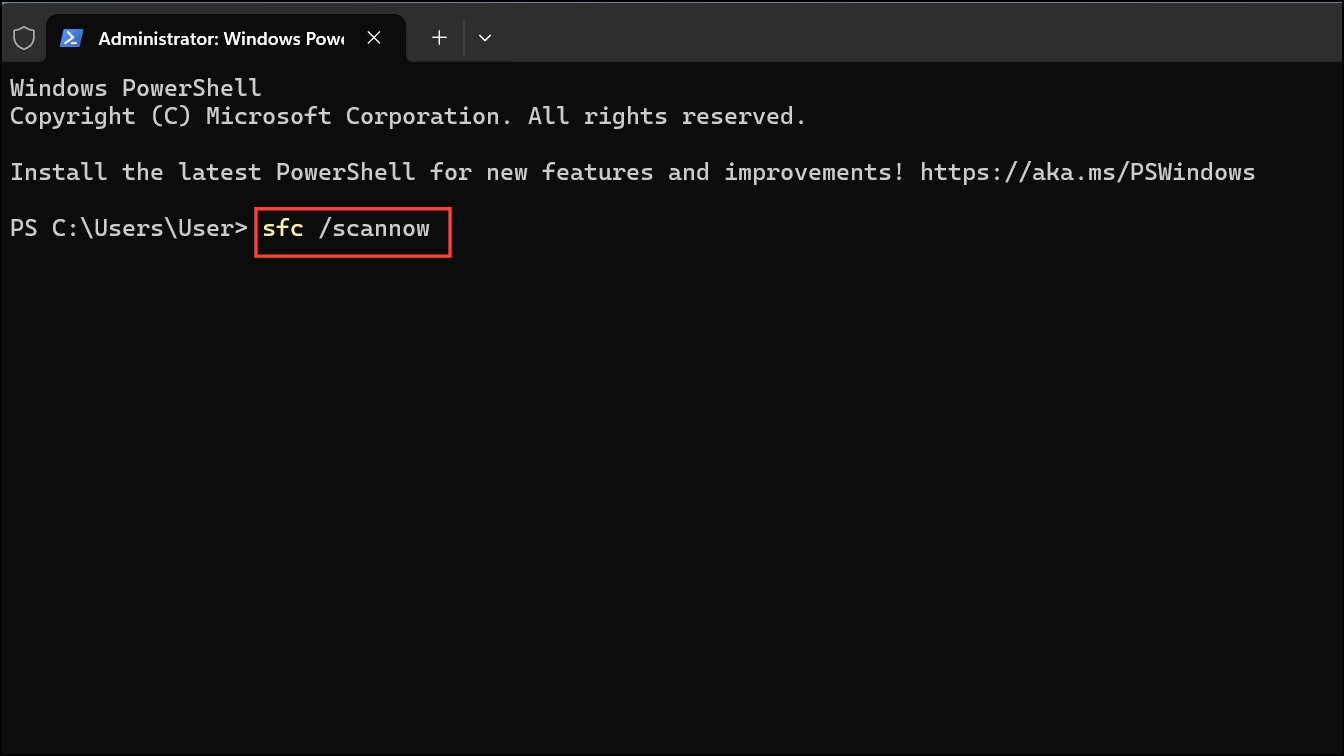Click the Copyright (C) Microsoft Corporation line
The image size is (1344, 756).
pos(408,116)
